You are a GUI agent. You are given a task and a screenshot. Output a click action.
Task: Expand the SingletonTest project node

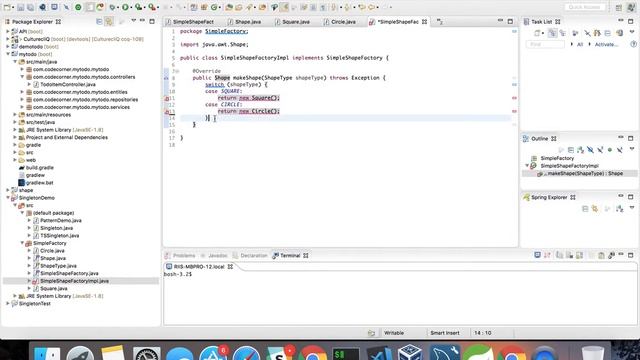click(x=8, y=304)
